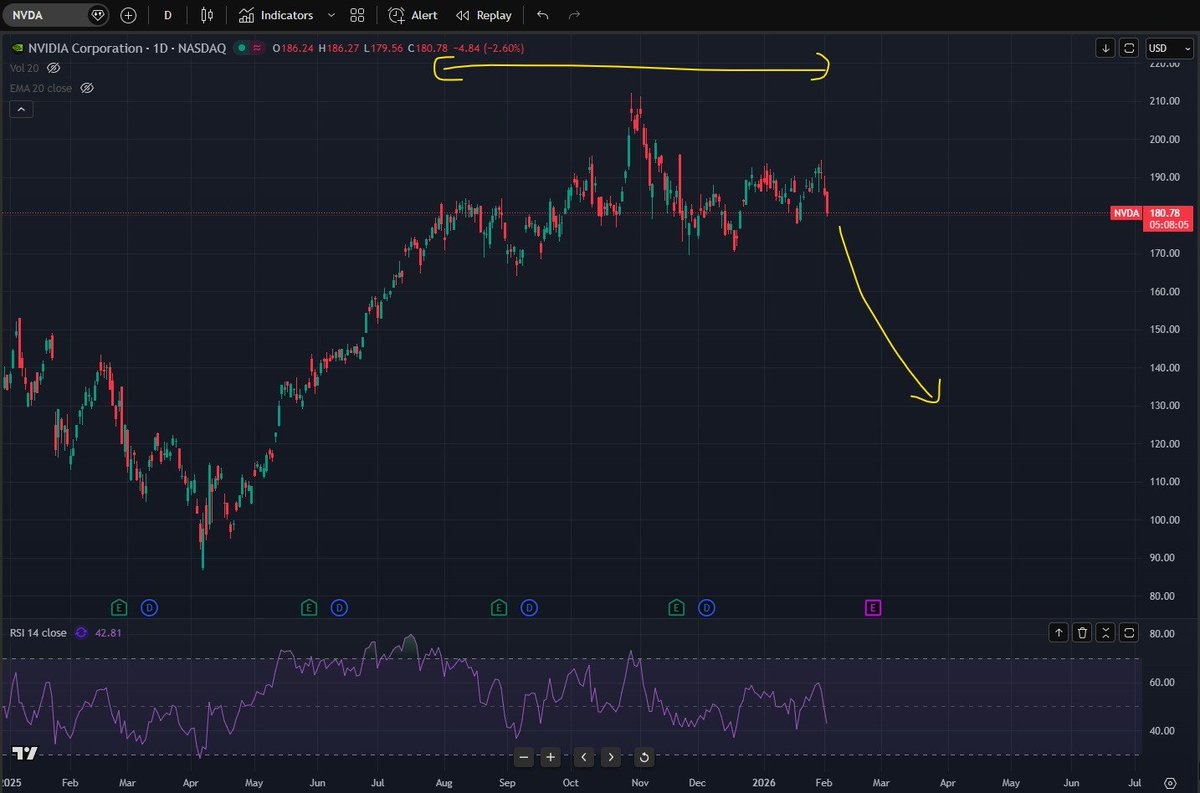Click the magenta upcoming earnings marker

click(872, 606)
